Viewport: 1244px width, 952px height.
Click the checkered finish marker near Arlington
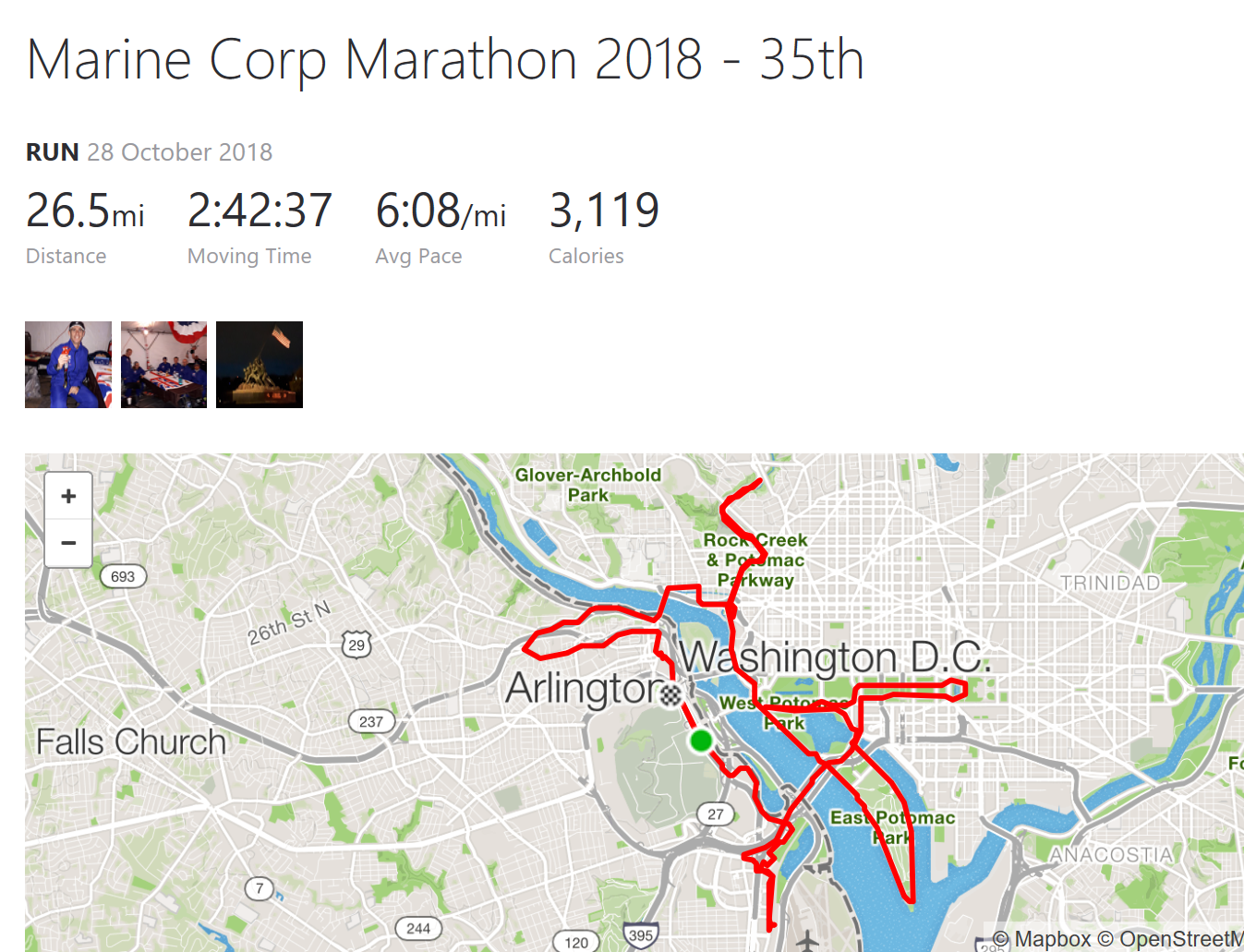tap(671, 695)
